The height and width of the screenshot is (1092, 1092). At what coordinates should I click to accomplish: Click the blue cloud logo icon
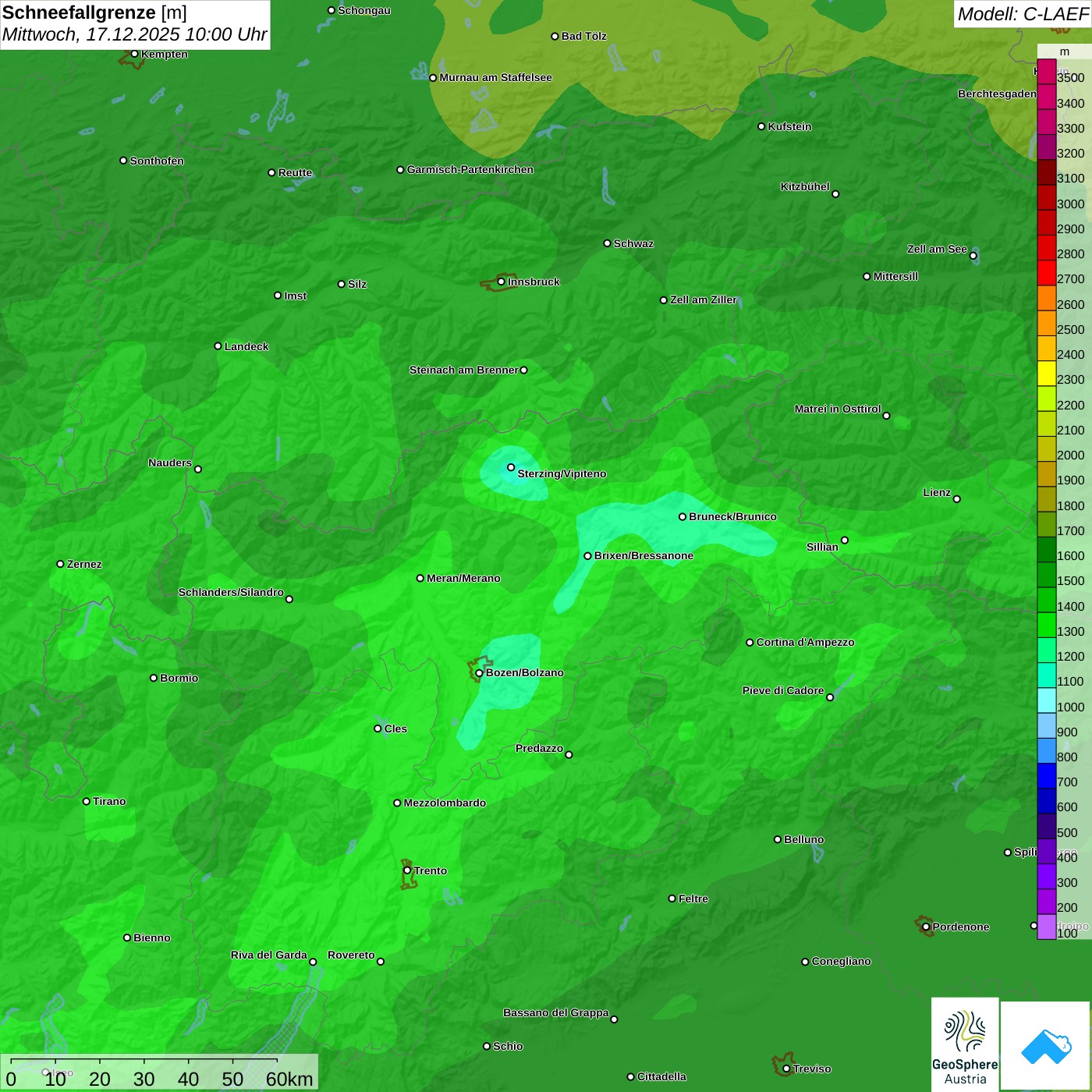(x=1046, y=1046)
